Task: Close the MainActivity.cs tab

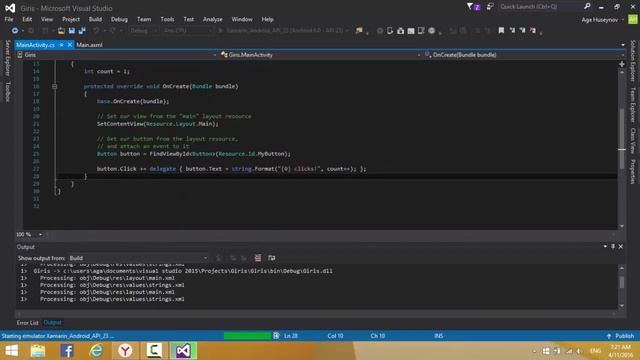Action: [x=70, y=45]
